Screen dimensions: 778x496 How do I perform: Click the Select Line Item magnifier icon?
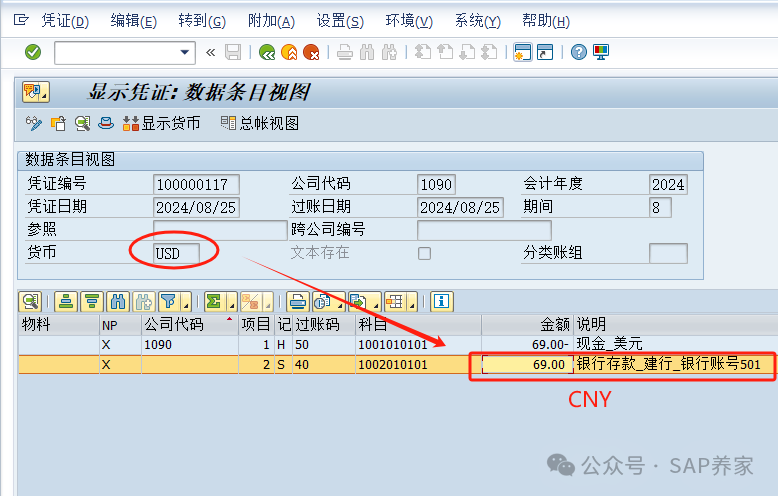pyautogui.click(x=82, y=124)
